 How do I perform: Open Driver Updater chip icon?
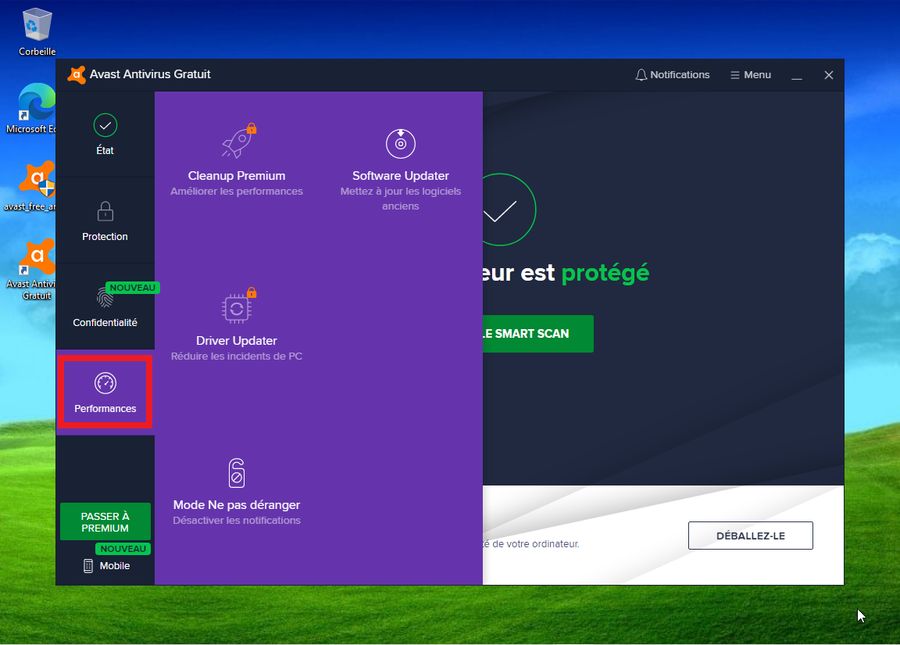pos(239,306)
